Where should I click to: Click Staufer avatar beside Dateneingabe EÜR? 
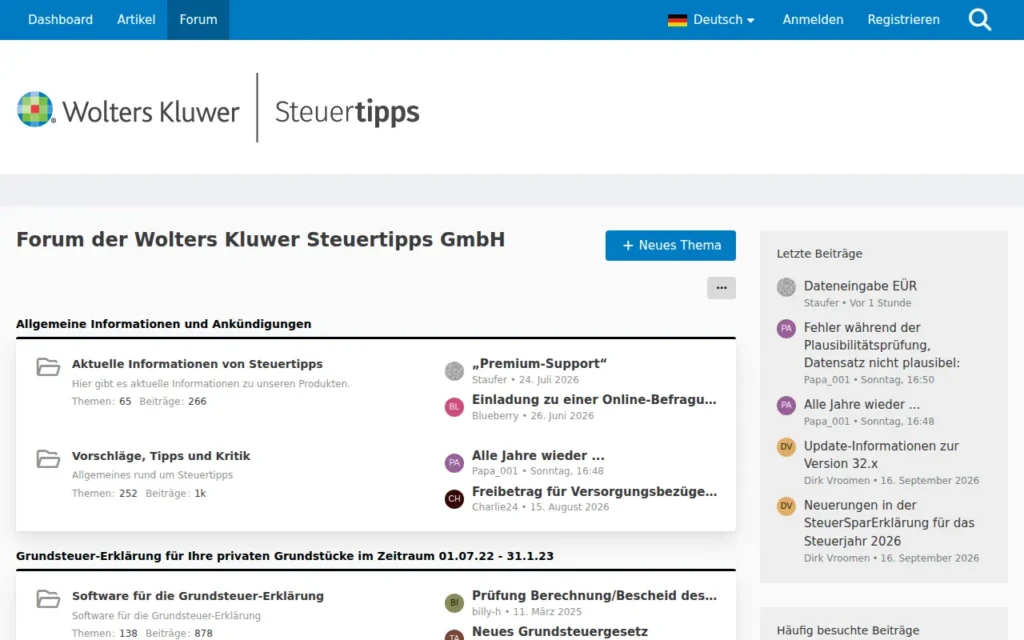coord(786,287)
